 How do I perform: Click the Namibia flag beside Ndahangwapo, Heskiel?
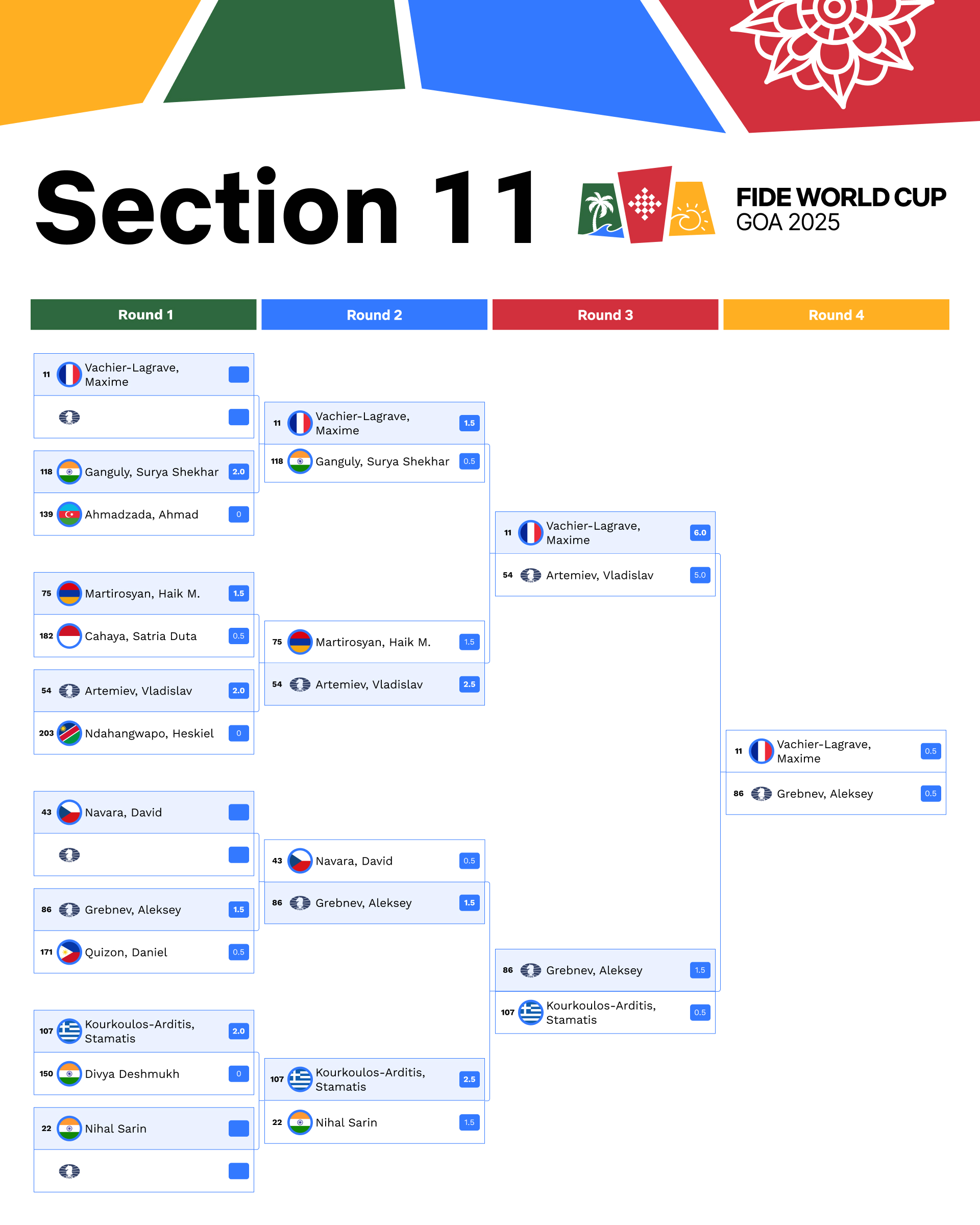[x=69, y=733]
